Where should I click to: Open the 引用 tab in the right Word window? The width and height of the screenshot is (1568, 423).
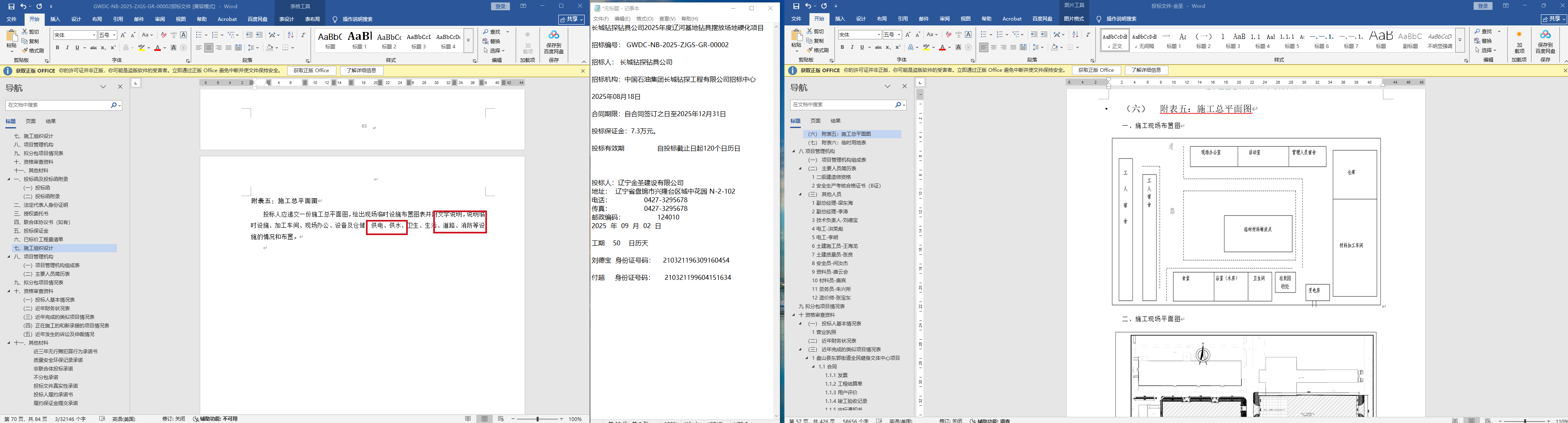pos(903,19)
